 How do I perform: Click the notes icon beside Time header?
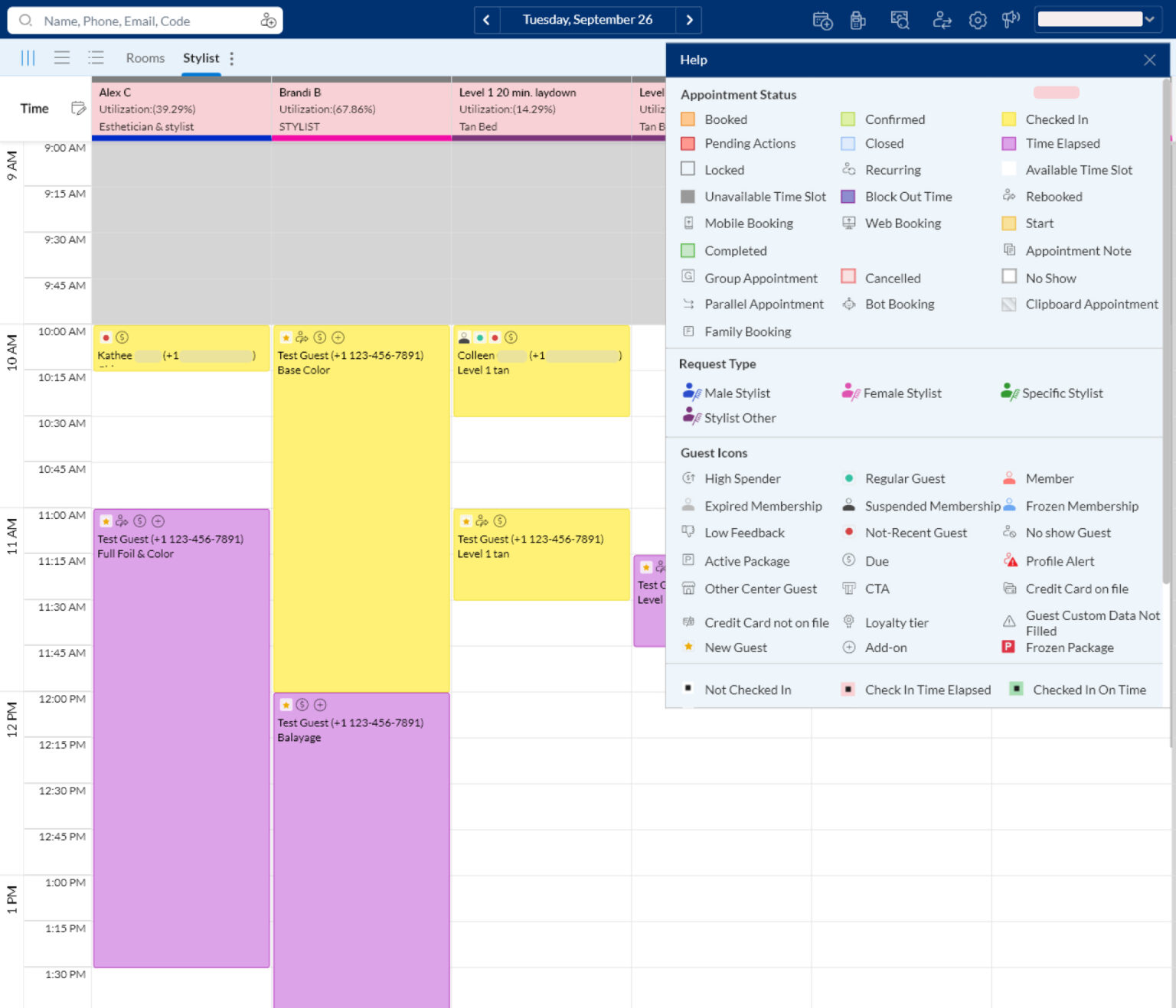pyautogui.click(x=78, y=108)
